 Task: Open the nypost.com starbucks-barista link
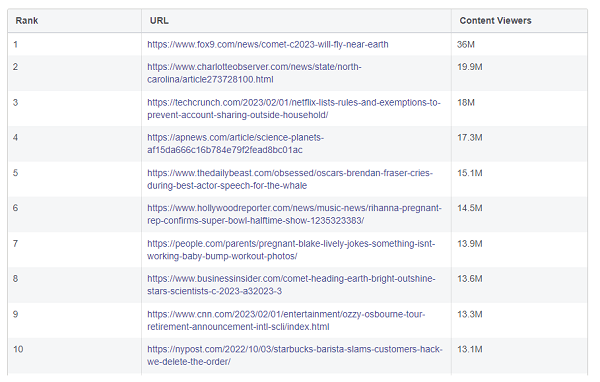pyautogui.click(x=295, y=355)
